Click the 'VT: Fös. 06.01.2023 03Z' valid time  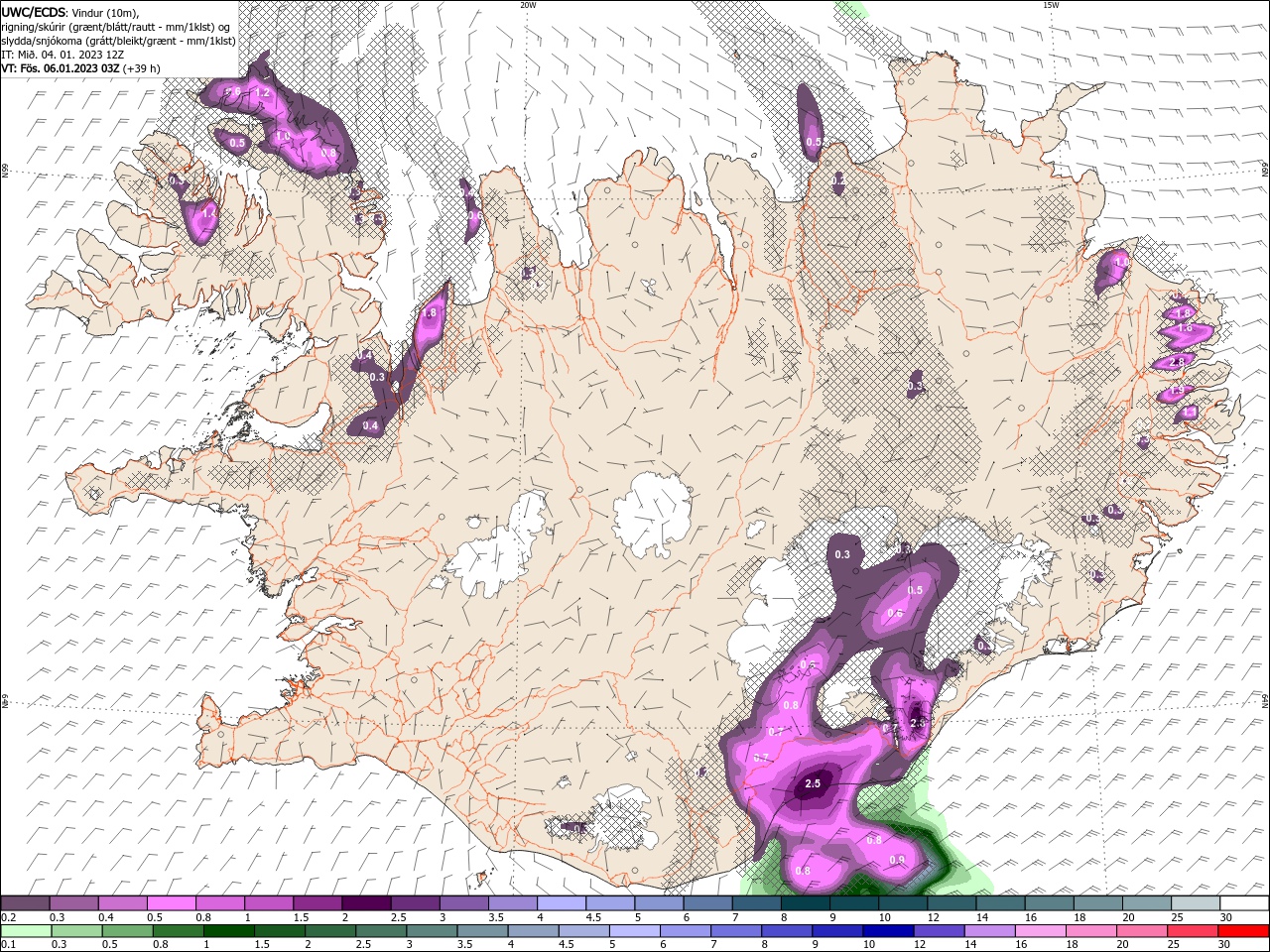click(61, 68)
